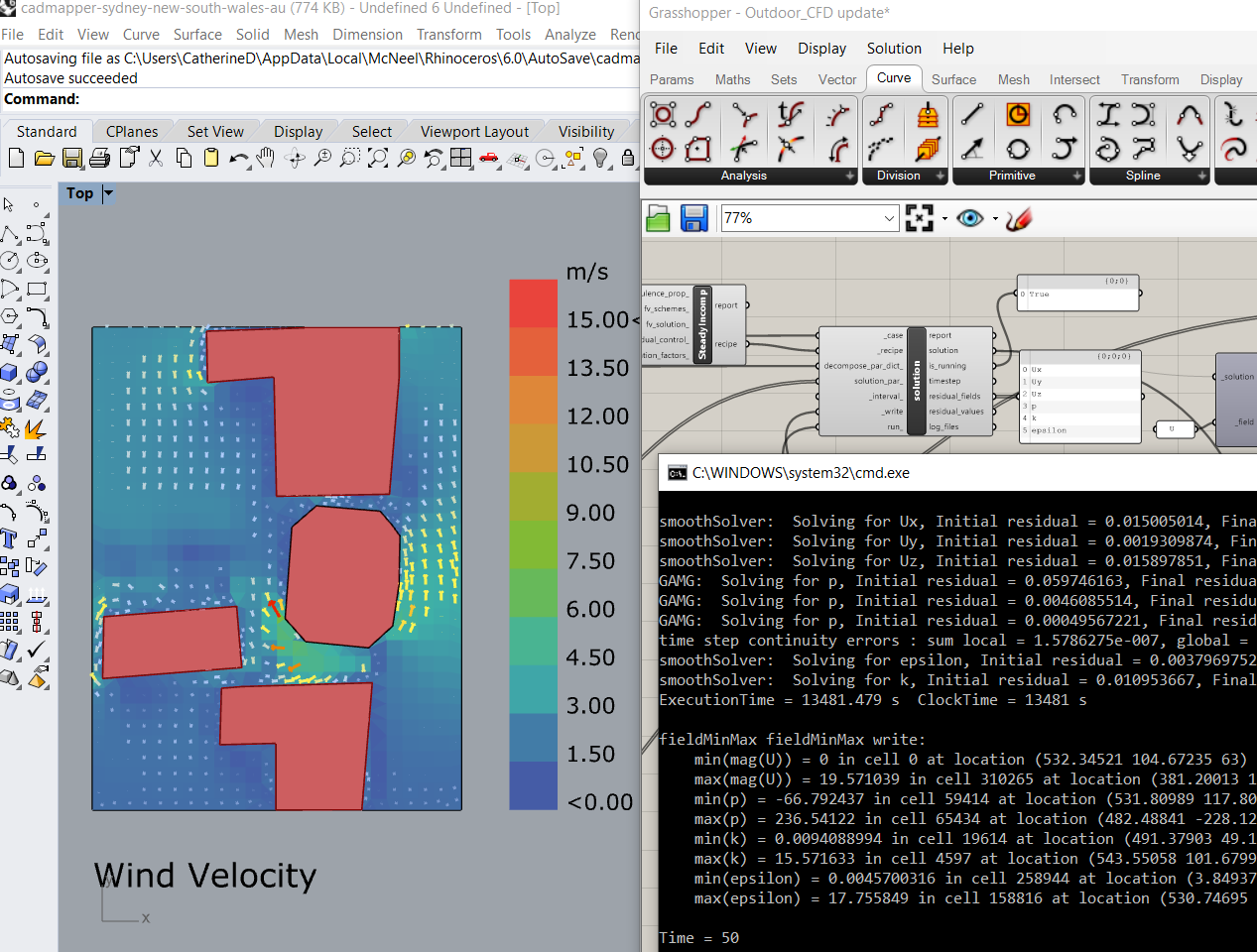
Task: Switch to the Intersect tab
Action: coord(1073,79)
